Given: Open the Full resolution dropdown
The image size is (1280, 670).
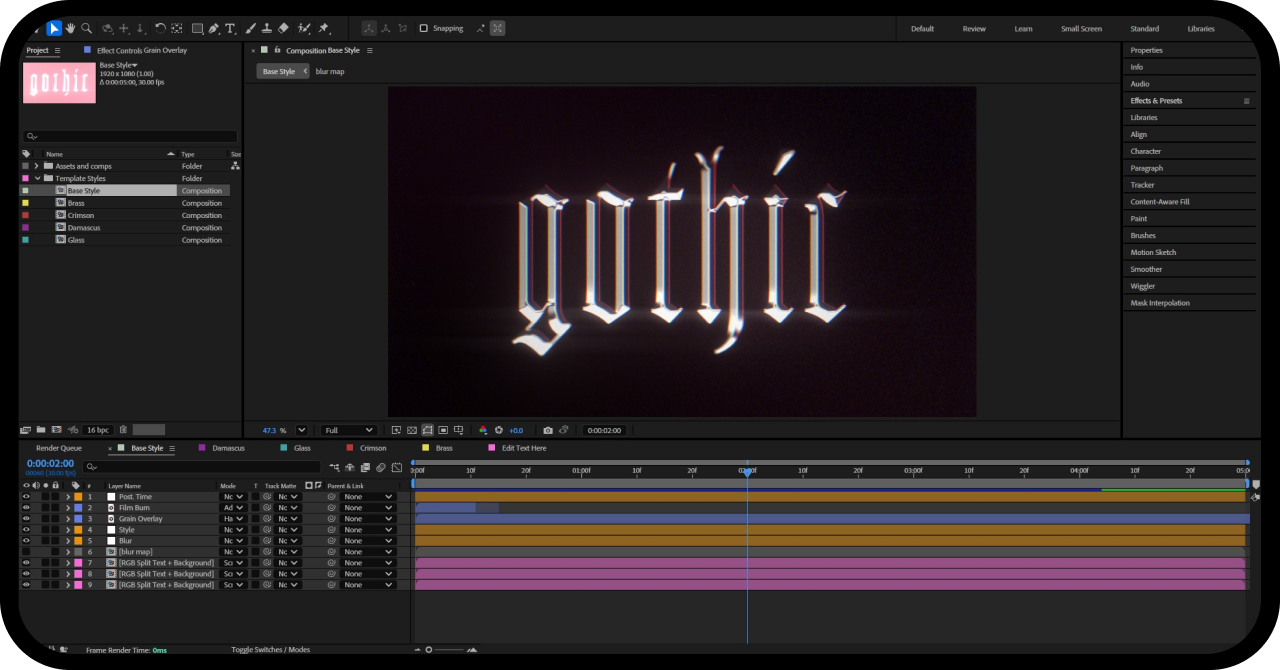Looking at the screenshot, I should pyautogui.click(x=348, y=430).
